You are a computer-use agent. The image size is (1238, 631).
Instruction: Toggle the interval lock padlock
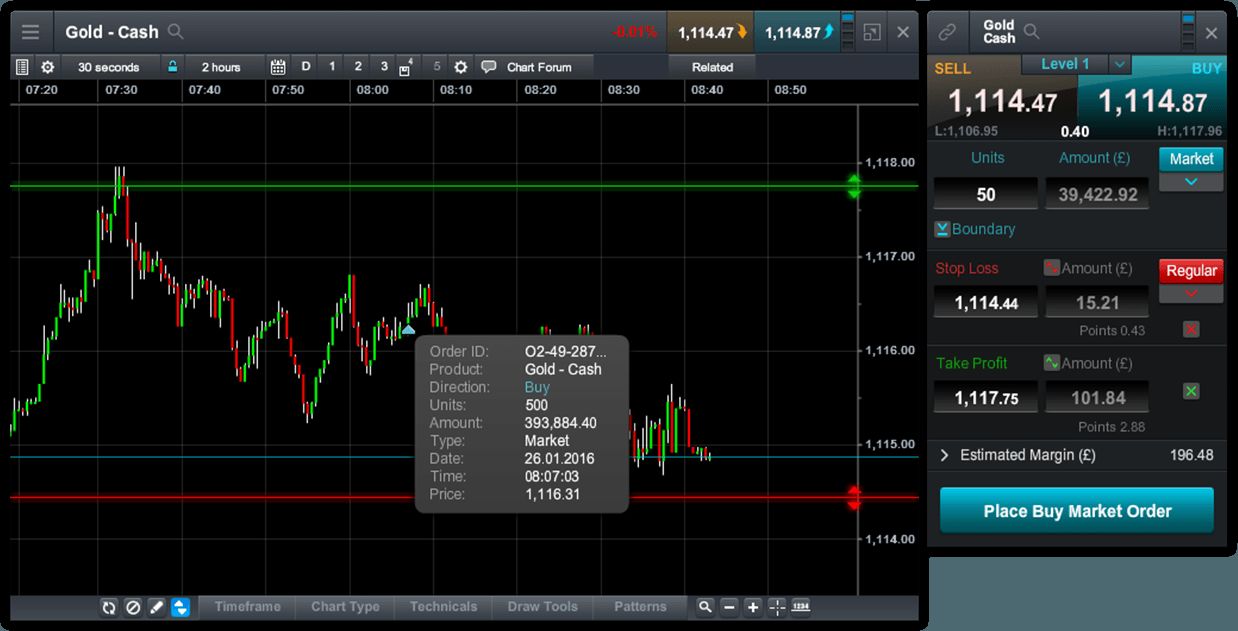170,66
